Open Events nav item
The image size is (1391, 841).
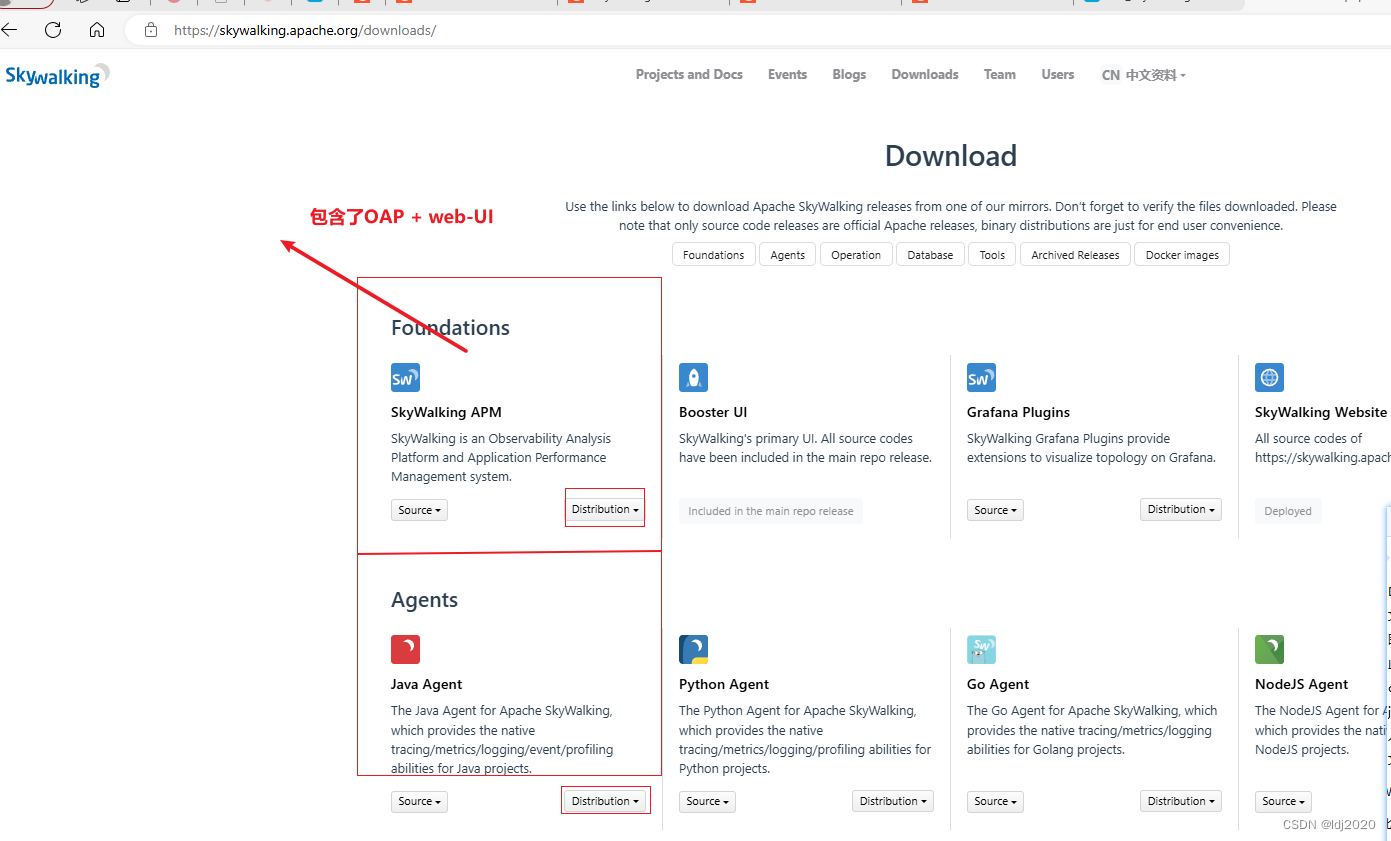(x=787, y=74)
